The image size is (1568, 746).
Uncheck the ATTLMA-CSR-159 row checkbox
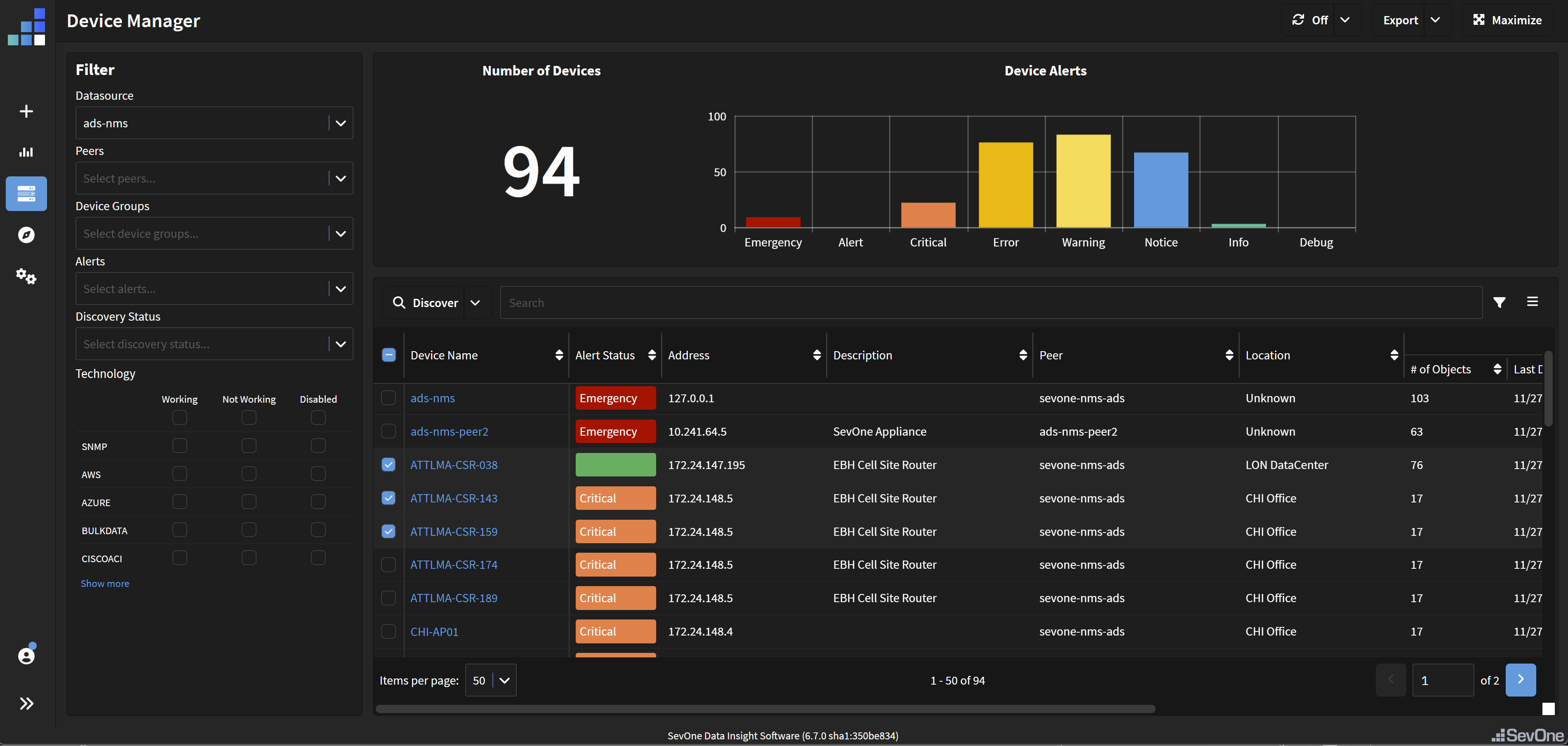coord(388,531)
